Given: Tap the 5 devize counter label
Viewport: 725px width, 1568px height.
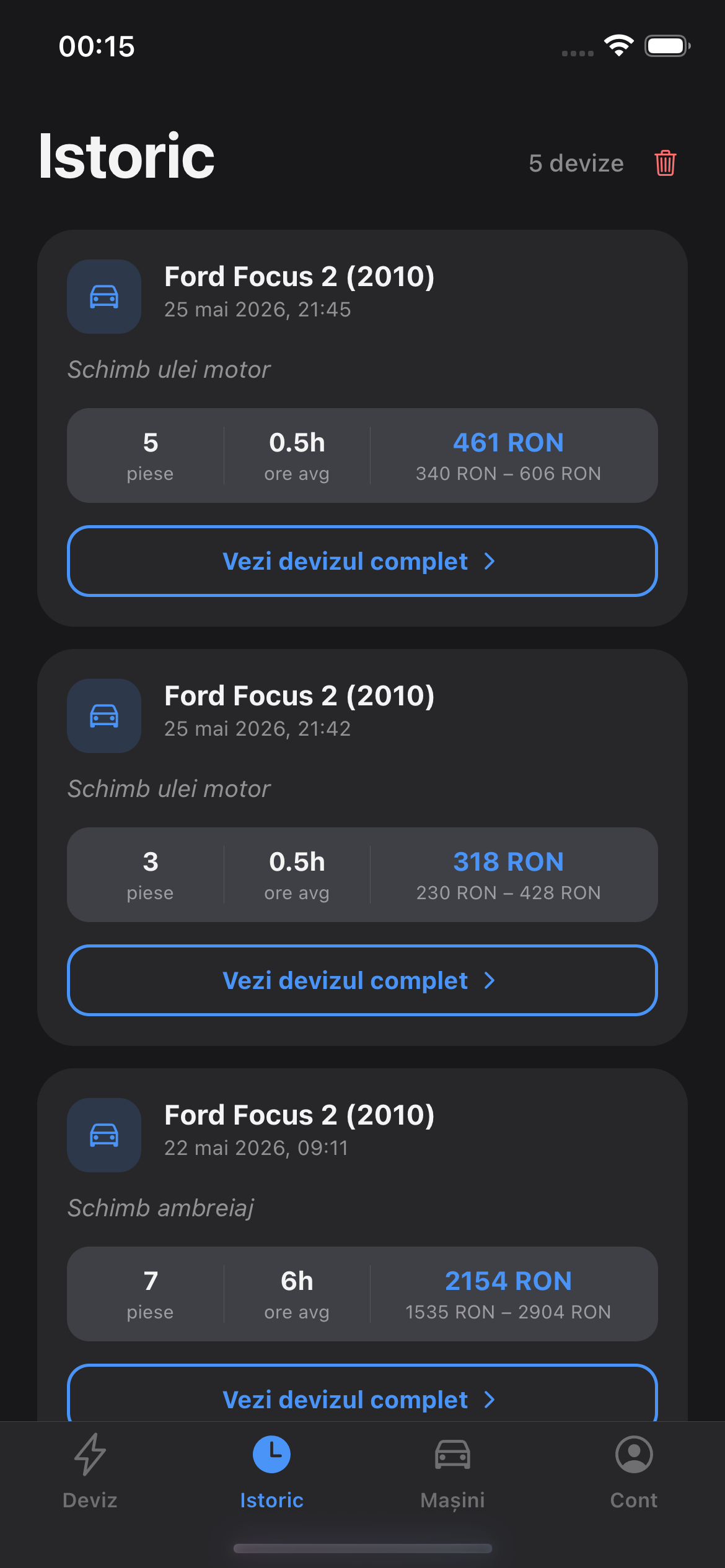Looking at the screenshot, I should pos(576,163).
